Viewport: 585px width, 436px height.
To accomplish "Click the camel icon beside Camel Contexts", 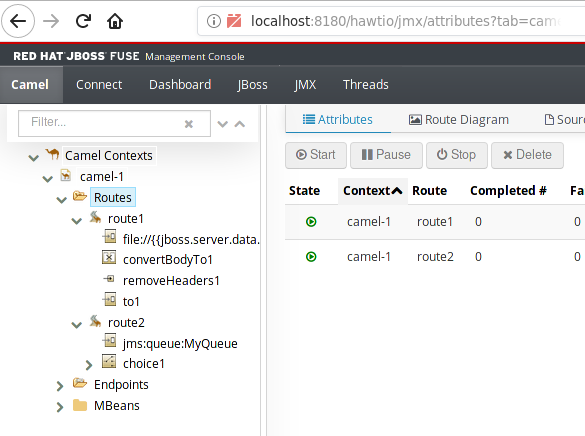I will pyautogui.click(x=53, y=154).
